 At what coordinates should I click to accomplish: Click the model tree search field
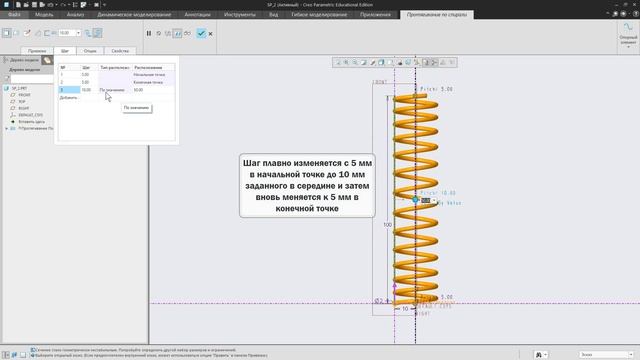[33, 79]
